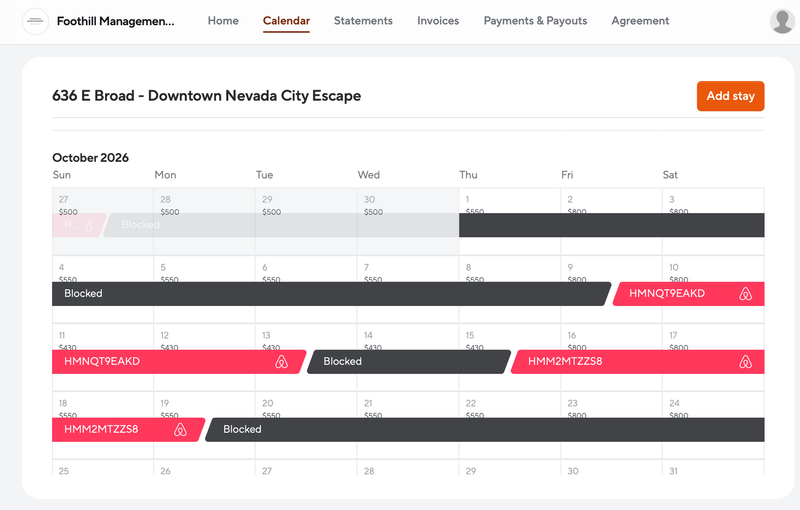Click the property title 636 E Broad

pos(206,96)
